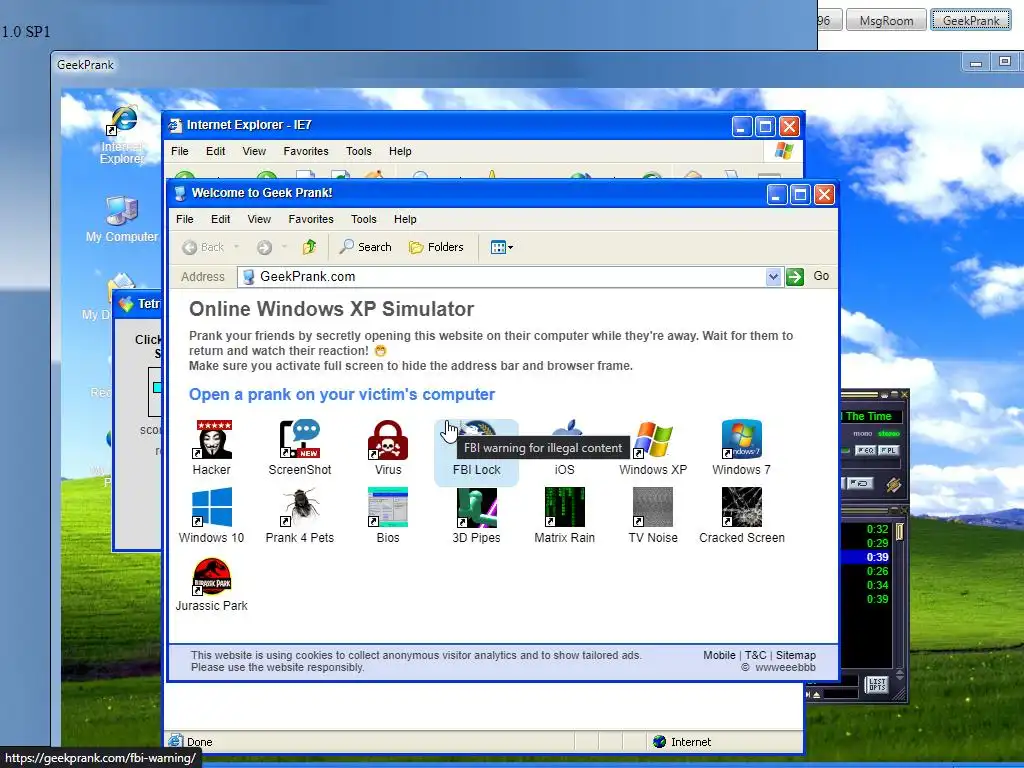
Task: Click the Up folder toolbar icon
Action: point(309,247)
